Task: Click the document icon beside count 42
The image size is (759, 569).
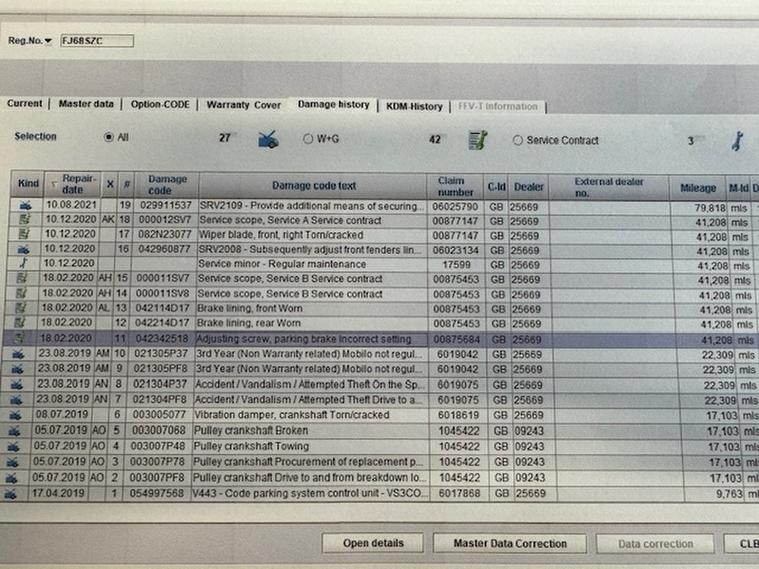Action: click(x=479, y=141)
